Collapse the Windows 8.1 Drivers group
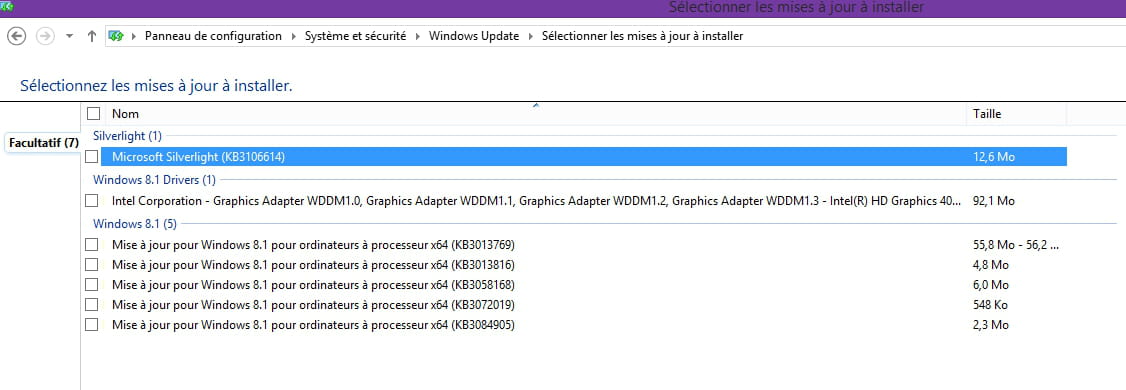The height and width of the screenshot is (390, 1126). click(x=154, y=180)
